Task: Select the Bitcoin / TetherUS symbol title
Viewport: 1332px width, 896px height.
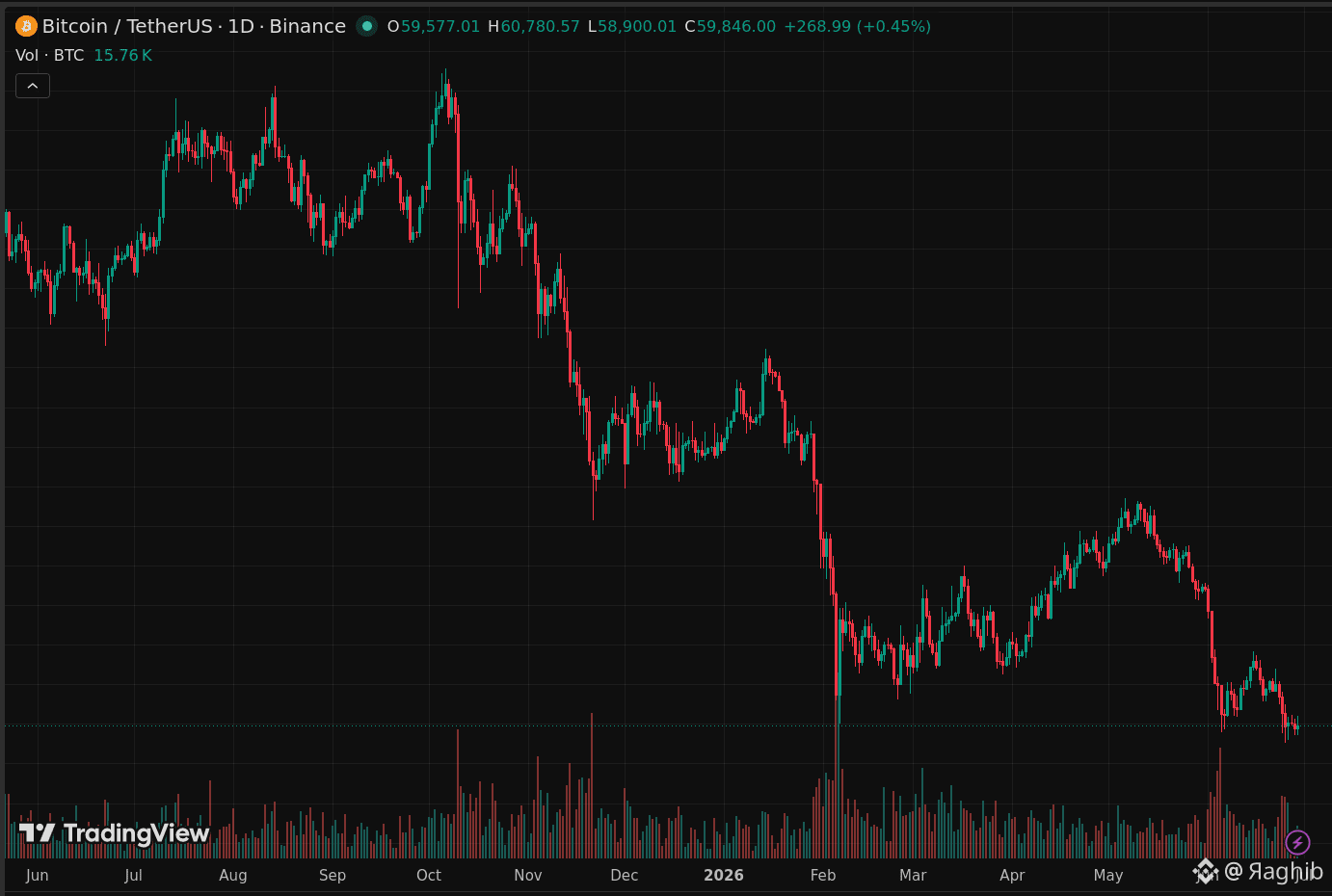Action: (x=194, y=26)
